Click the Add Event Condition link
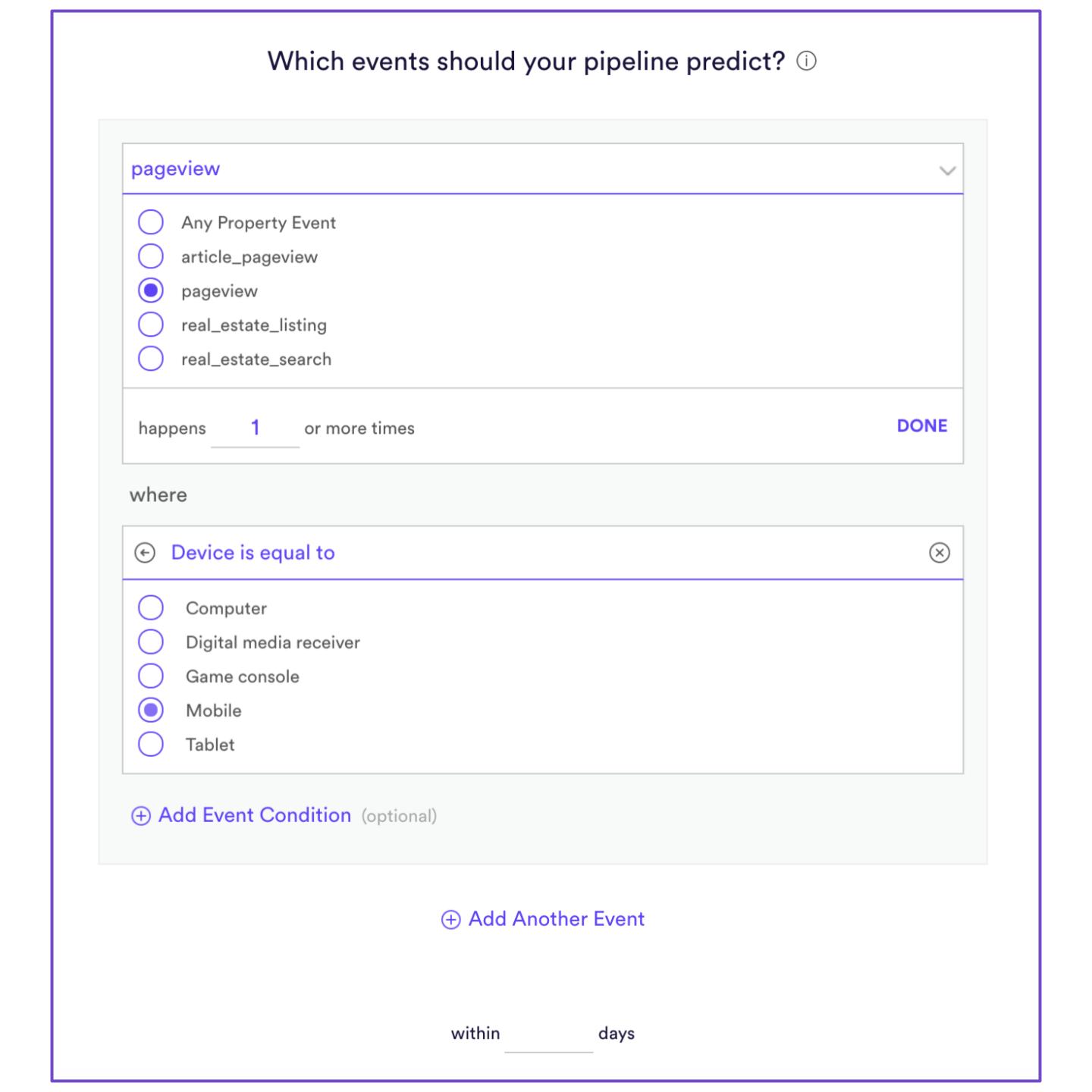Image resolution: width=1092 pixels, height=1092 pixels. pos(255,815)
